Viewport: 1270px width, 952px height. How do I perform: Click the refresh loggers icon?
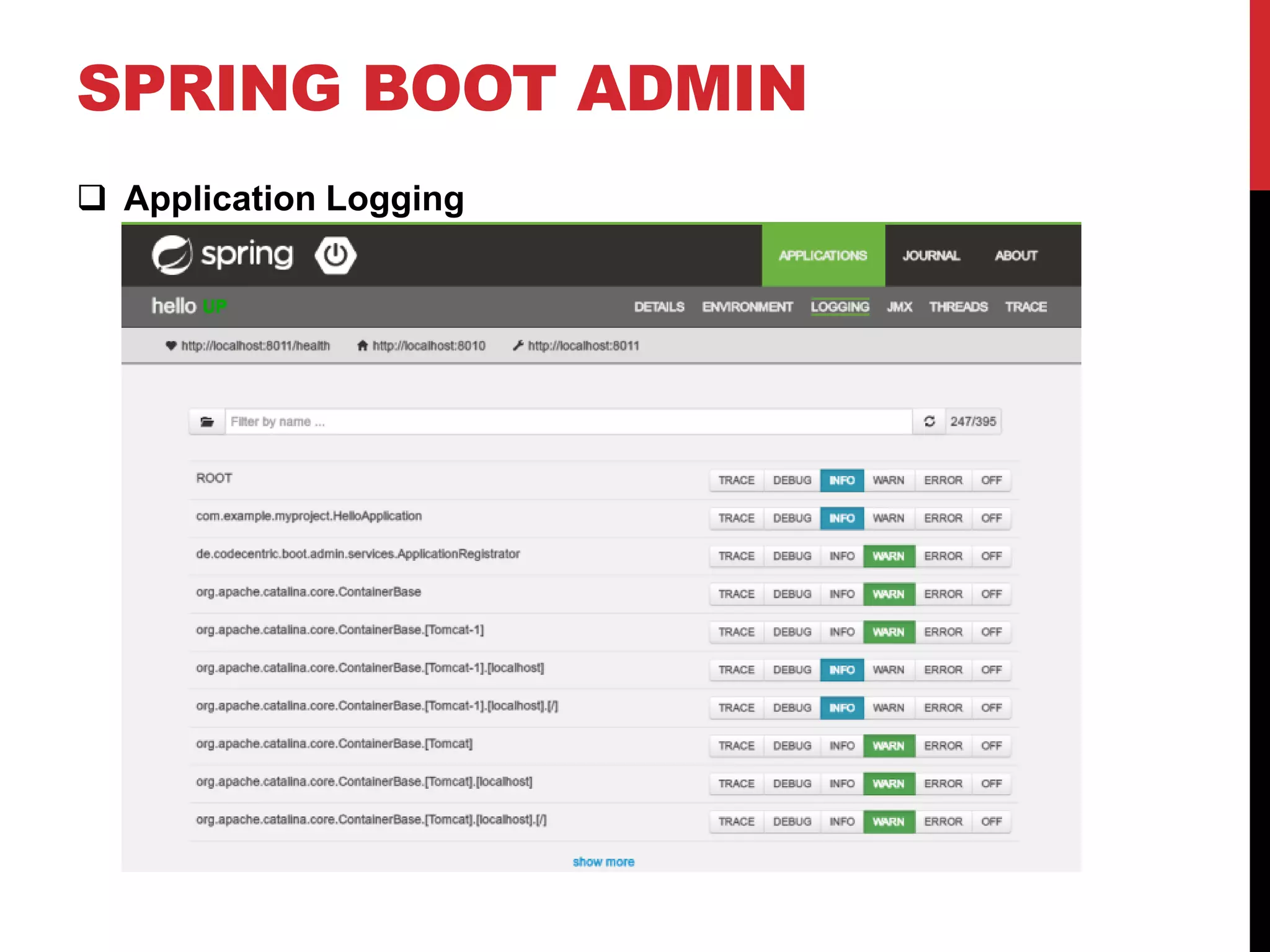(929, 421)
